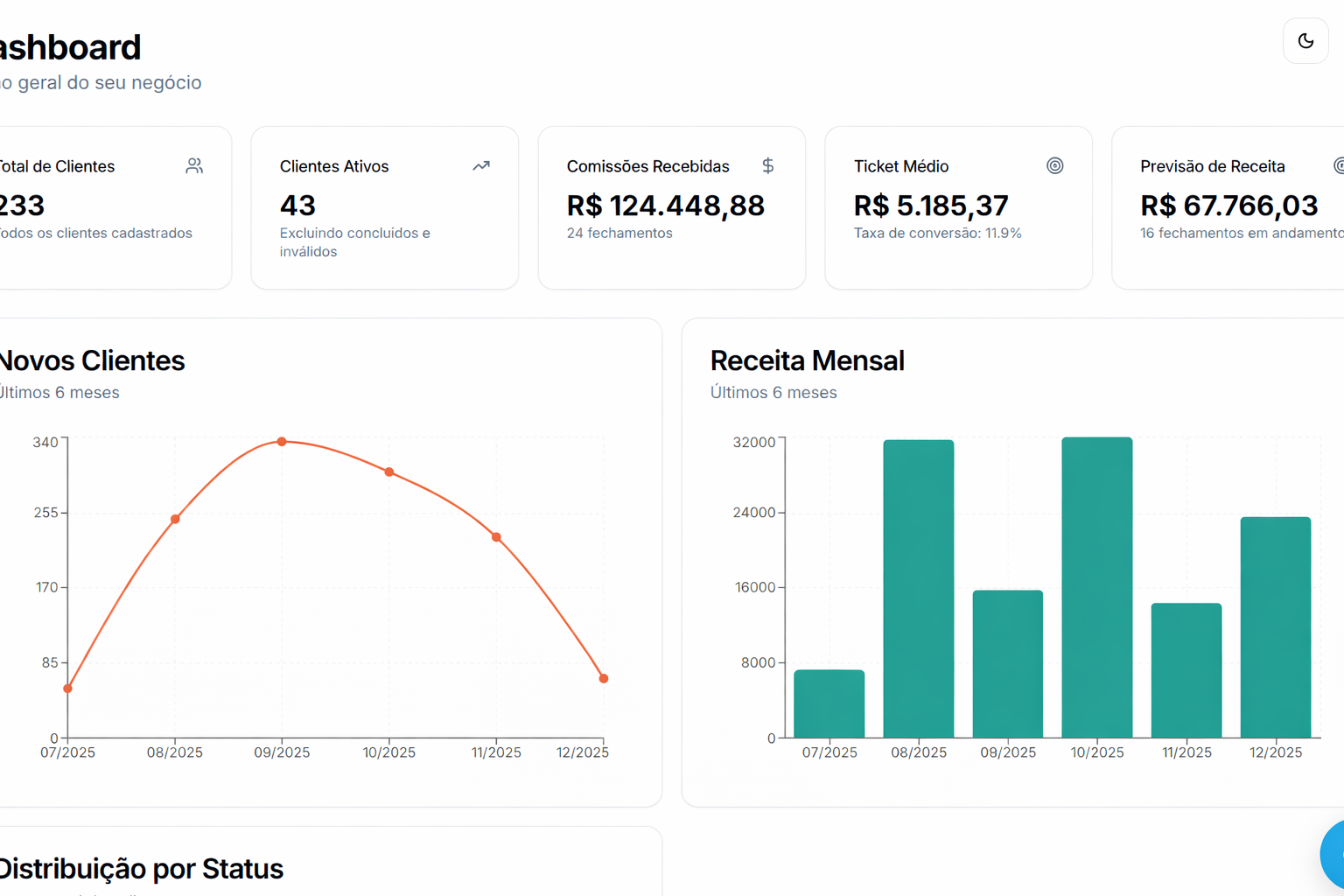Click the trending arrow icon in Clientes Ativos
This screenshot has height=896, width=1344.
481,166
